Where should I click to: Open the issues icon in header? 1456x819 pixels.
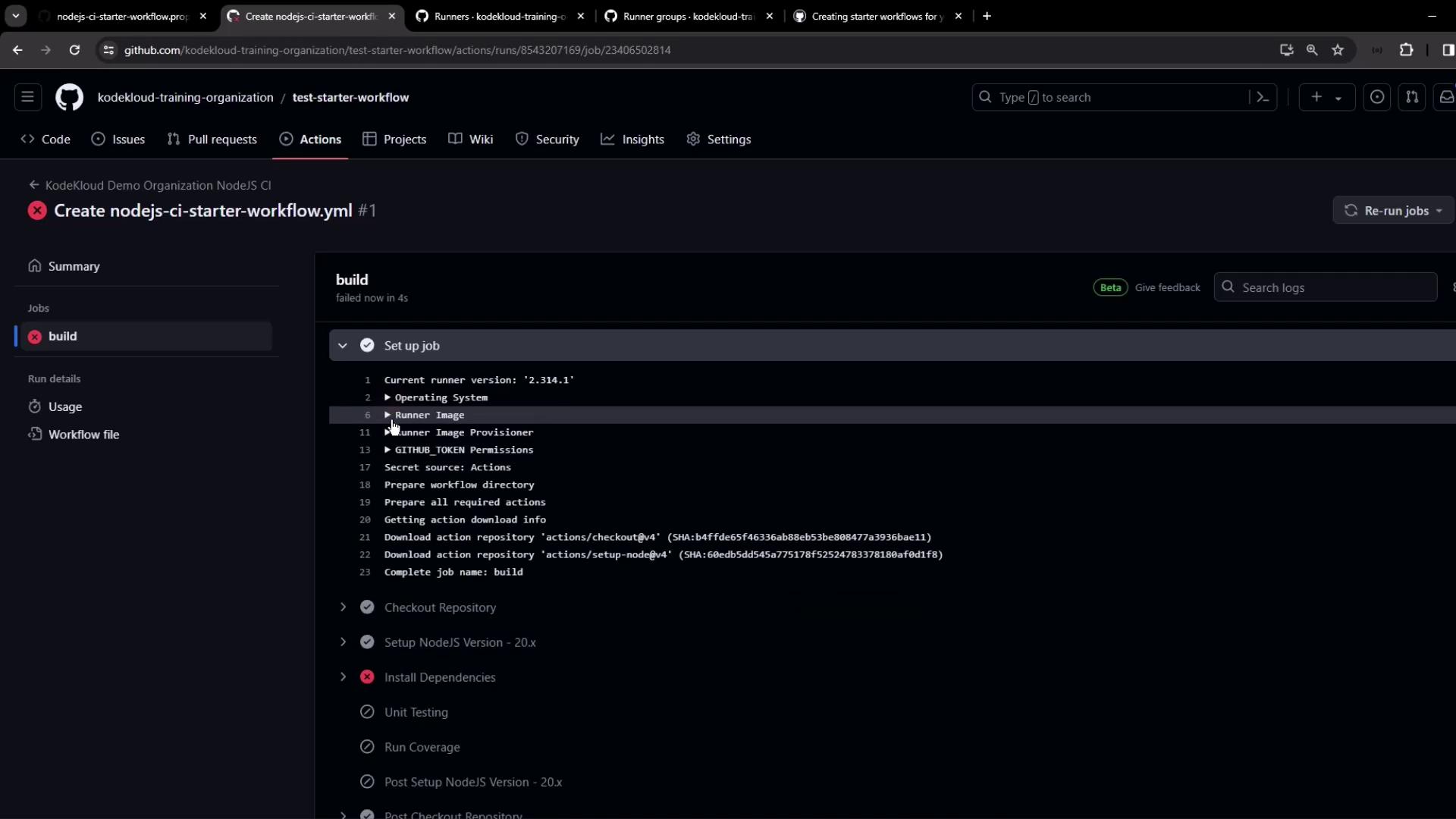tap(1377, 97)
